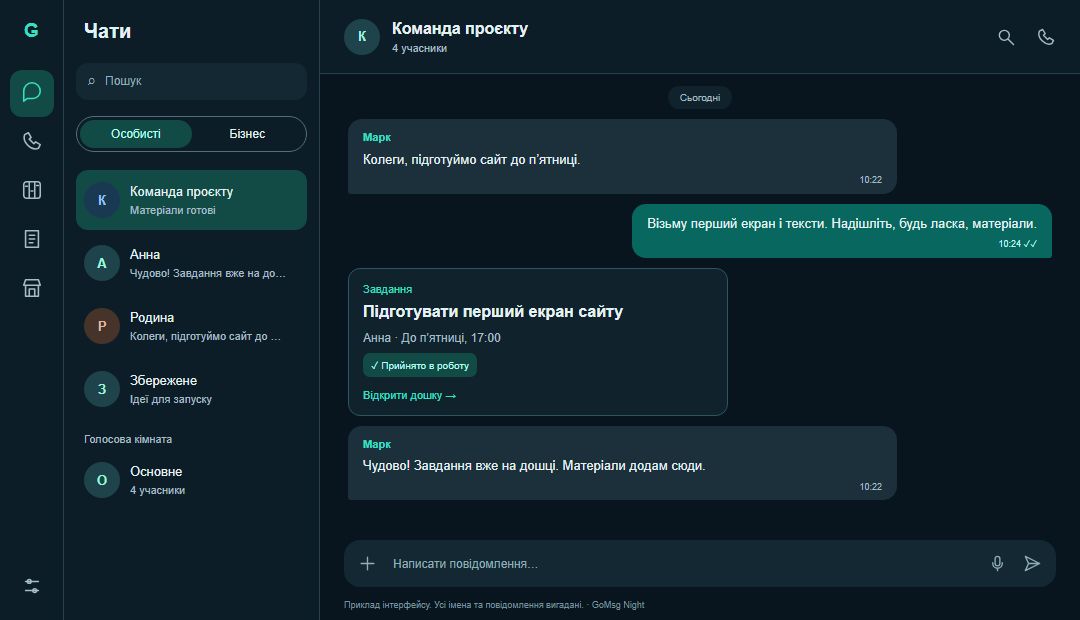Click the Завдання label on the task card
The height and width of the screenshot is (620, 1080).
[x=387, y=289]
